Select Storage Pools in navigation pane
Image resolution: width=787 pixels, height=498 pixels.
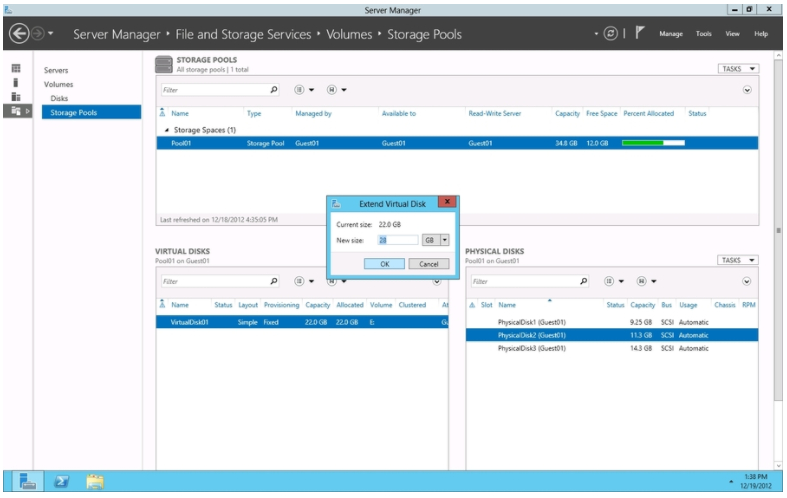91,112
